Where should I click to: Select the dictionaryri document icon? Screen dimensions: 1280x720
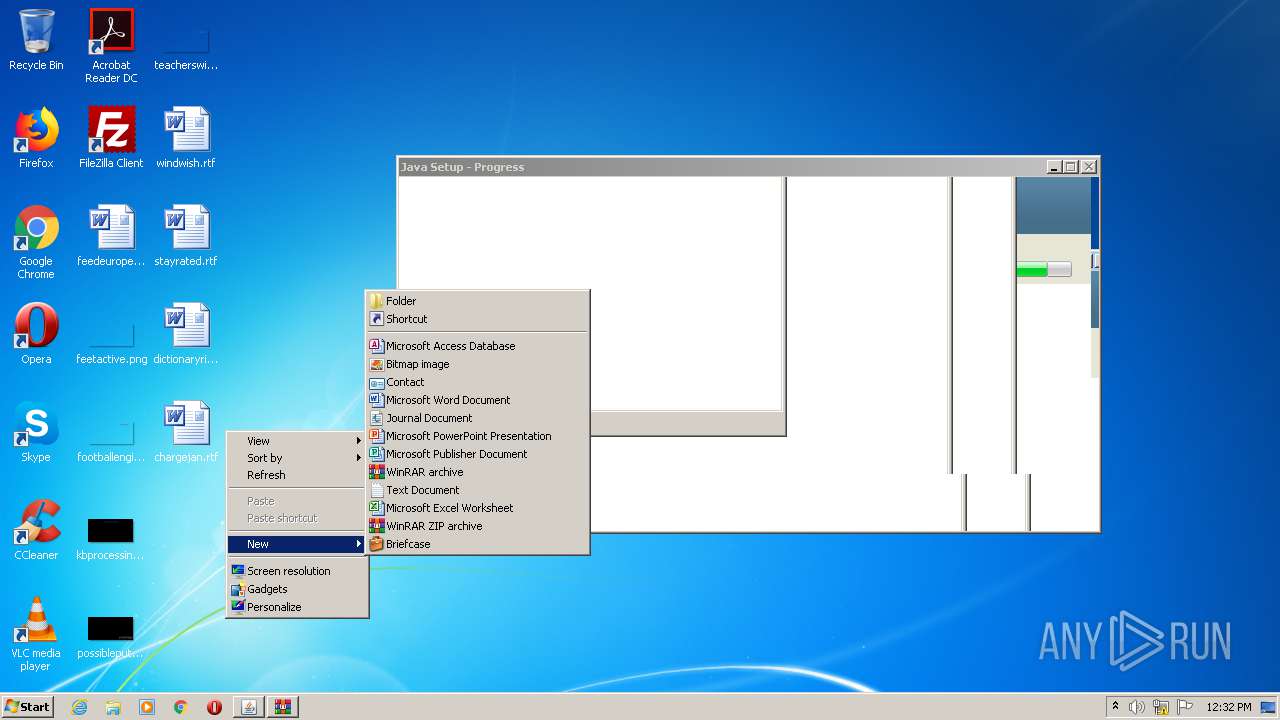click(x=186, y=334)
